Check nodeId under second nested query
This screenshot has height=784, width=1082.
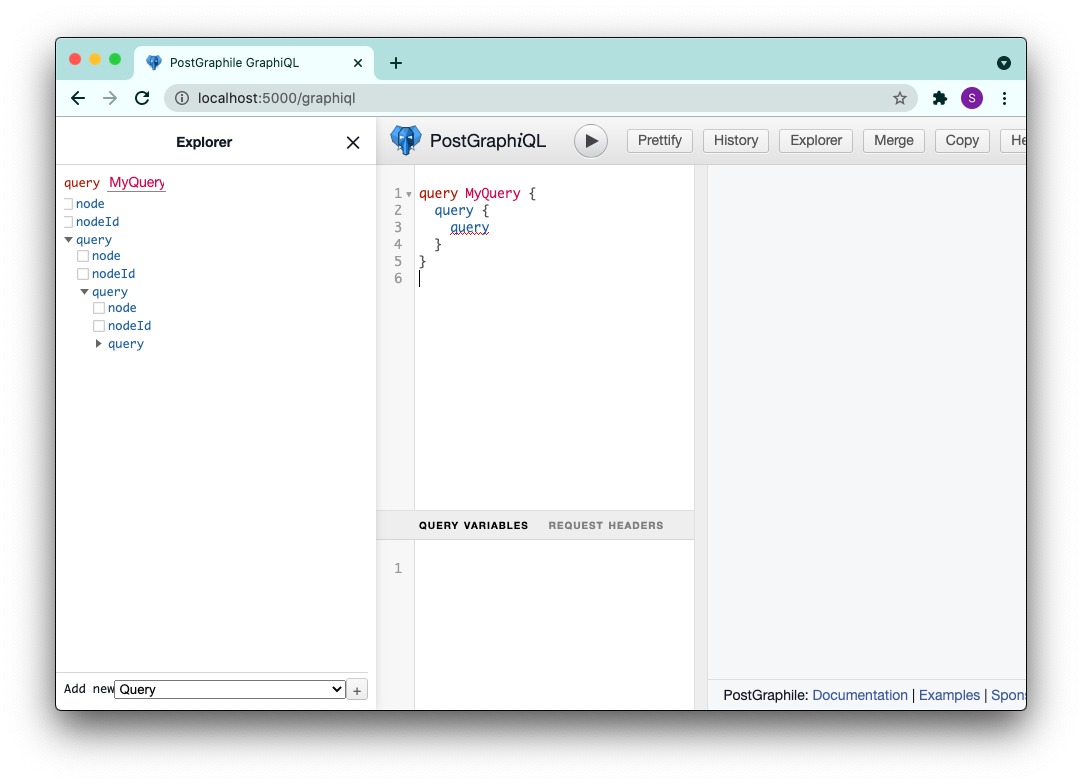(x=99, y=326)
